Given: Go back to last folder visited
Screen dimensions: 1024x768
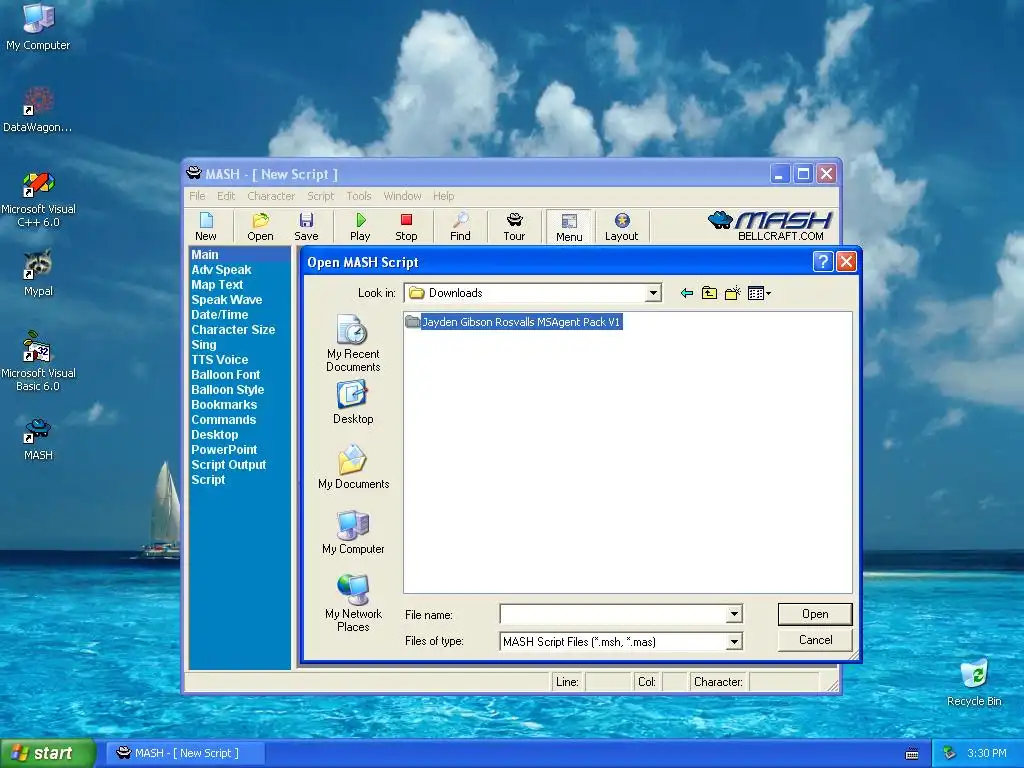Looking at the screenshot, I should click(686, 293).
